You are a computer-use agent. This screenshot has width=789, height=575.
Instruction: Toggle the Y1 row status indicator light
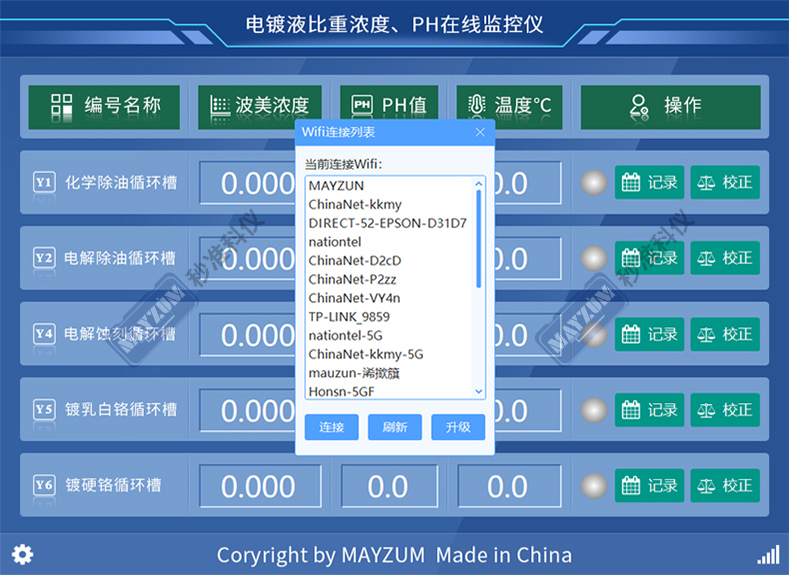(x=595, y=182)
